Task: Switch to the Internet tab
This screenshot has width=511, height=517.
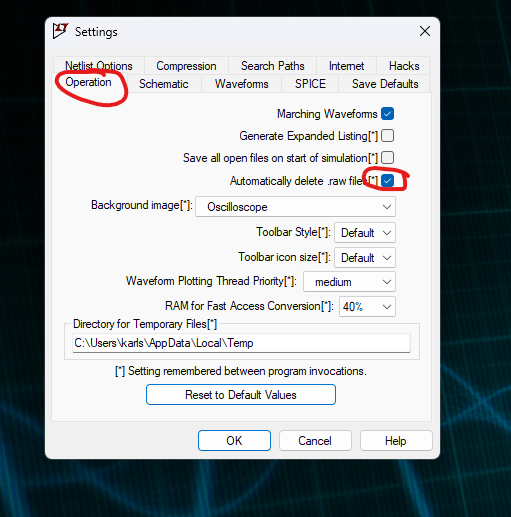Action: point(346,66)
